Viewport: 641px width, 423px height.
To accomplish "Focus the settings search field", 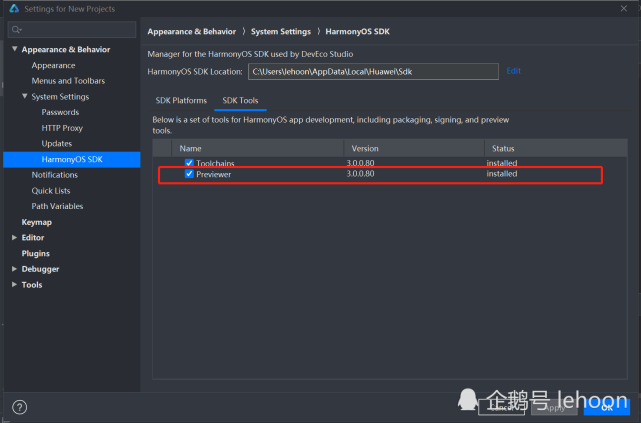I will tap(72, 29).
